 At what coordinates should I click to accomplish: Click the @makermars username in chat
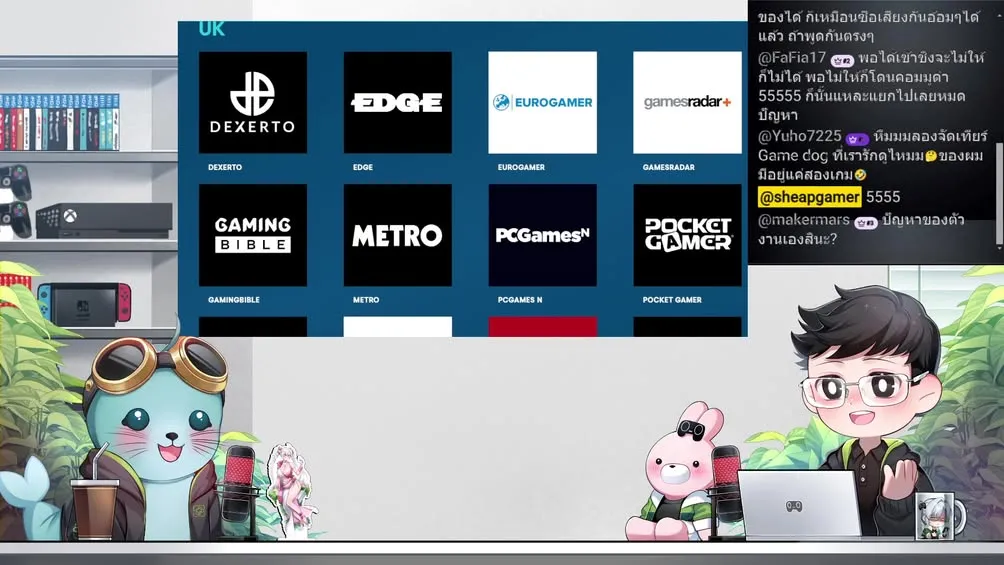click(x=804, y=220)
